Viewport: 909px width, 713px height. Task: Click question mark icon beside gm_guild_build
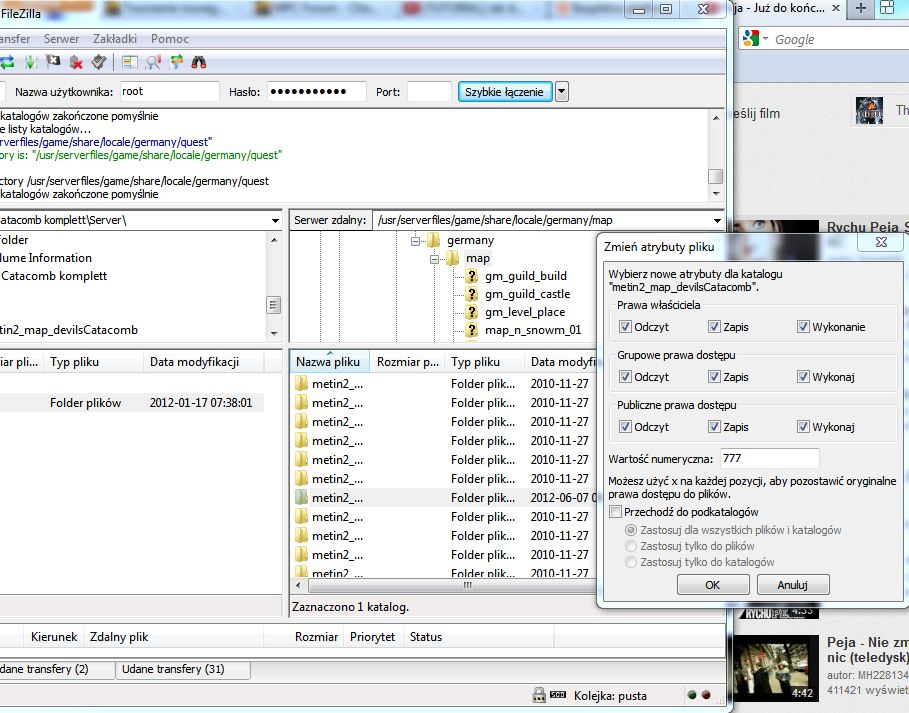472,276
